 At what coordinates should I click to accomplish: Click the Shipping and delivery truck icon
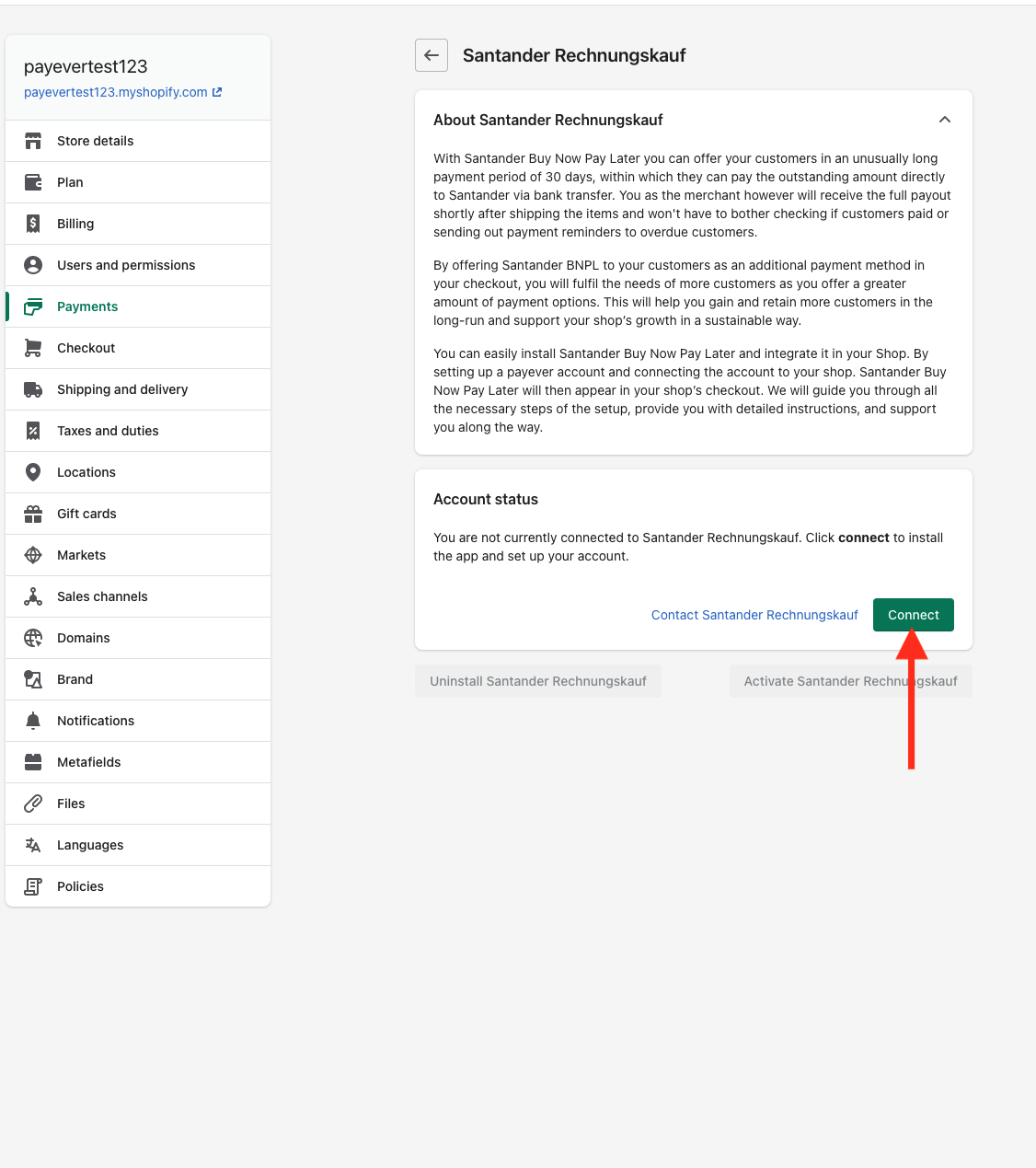pyautogui.click(x=33, y=389)
